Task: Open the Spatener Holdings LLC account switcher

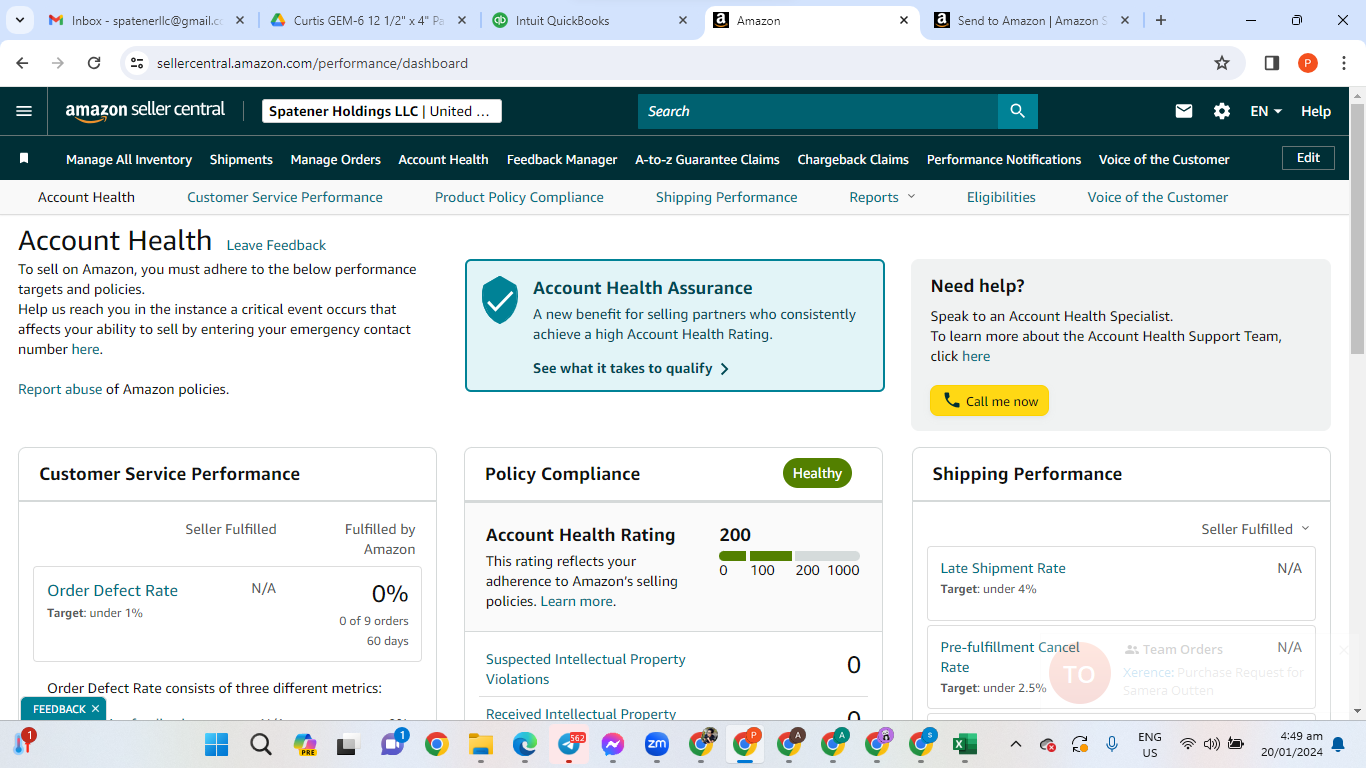Action: click(x=382, y=111)
